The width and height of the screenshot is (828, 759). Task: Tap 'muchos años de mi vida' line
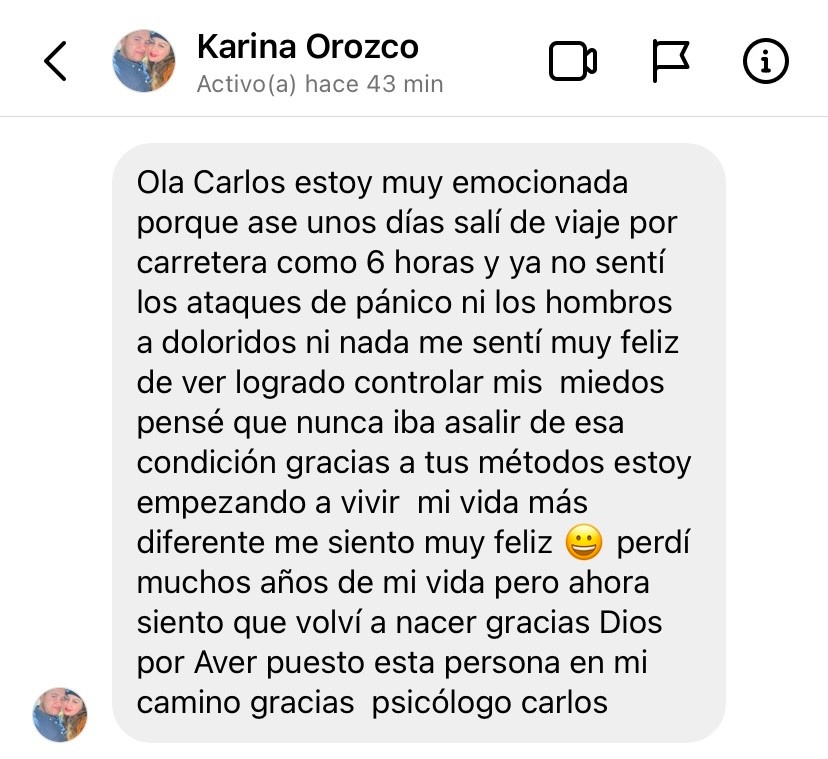tap(310, 583)
